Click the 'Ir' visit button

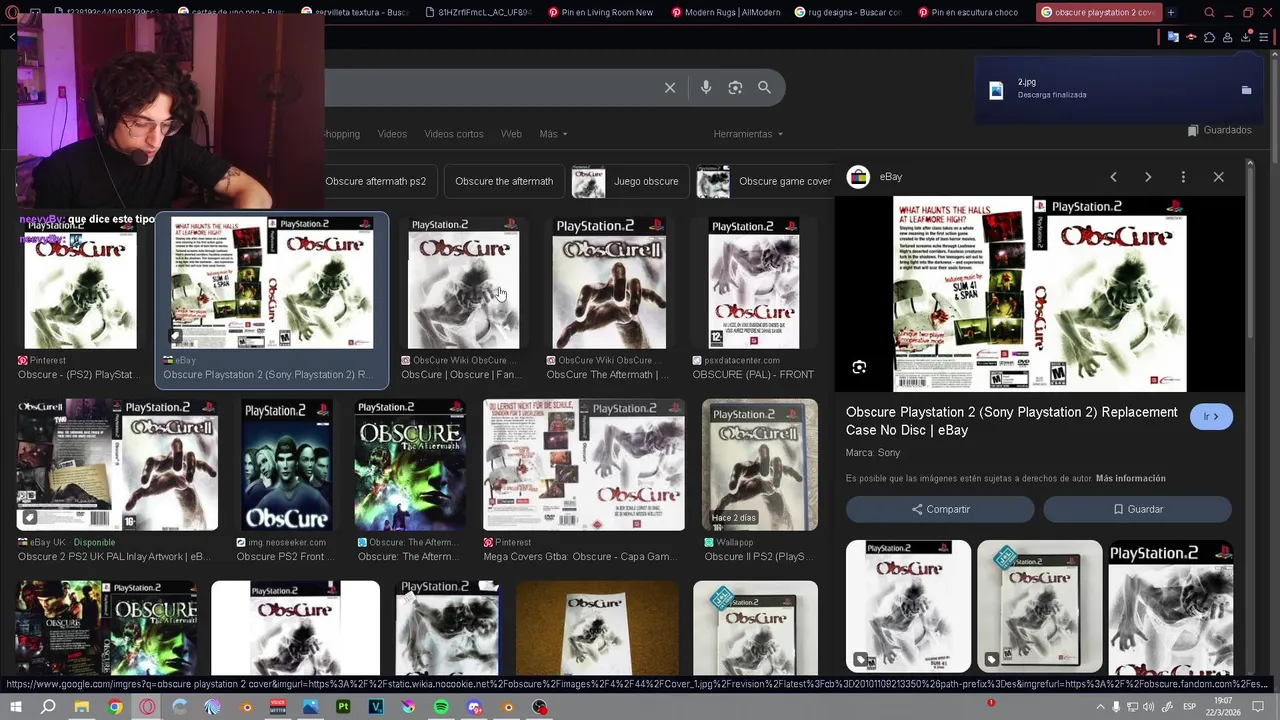[1211, 417]
